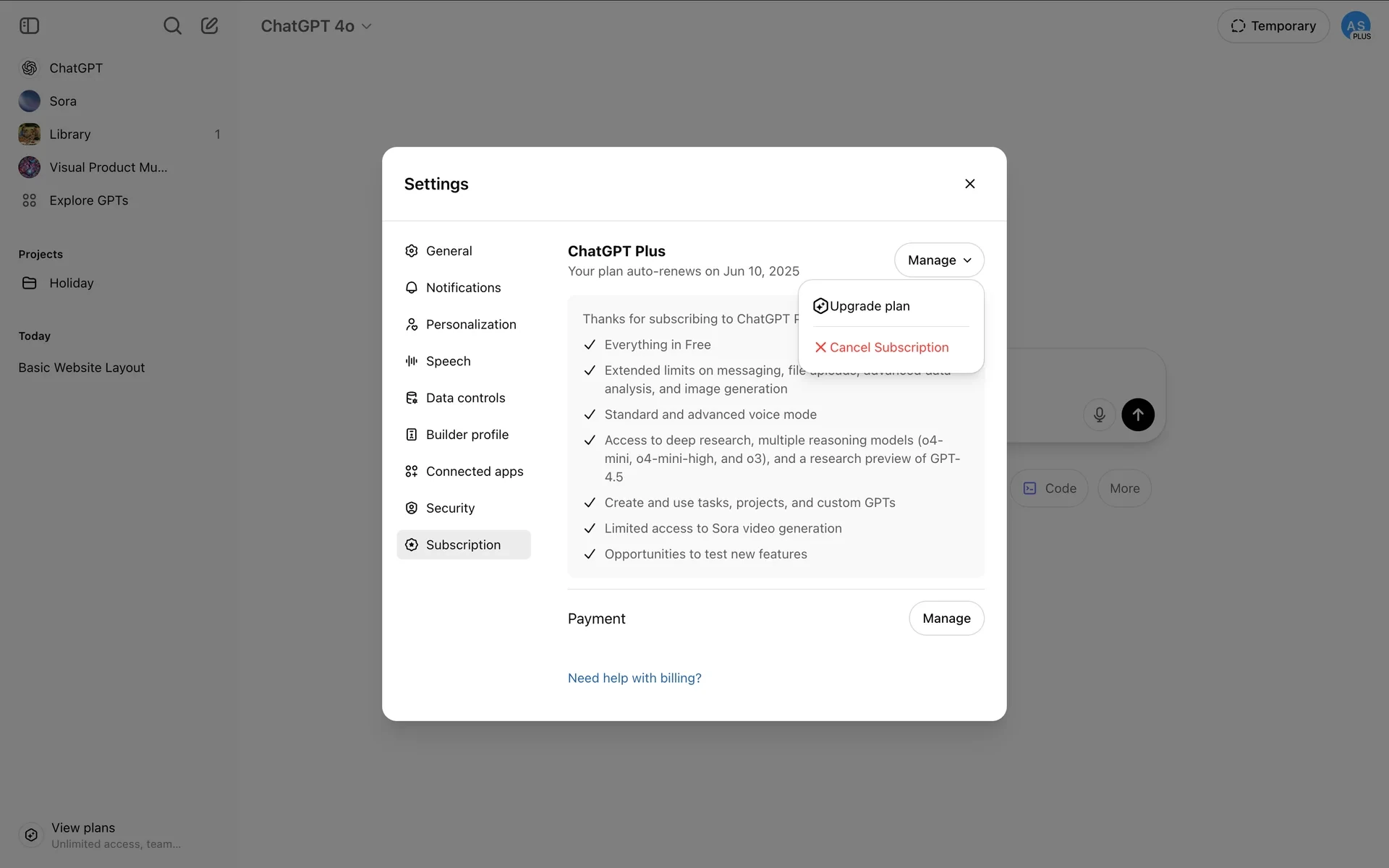Switch to General settings tab
This screenshot has height=868, width=1389.
click(464, 251)
